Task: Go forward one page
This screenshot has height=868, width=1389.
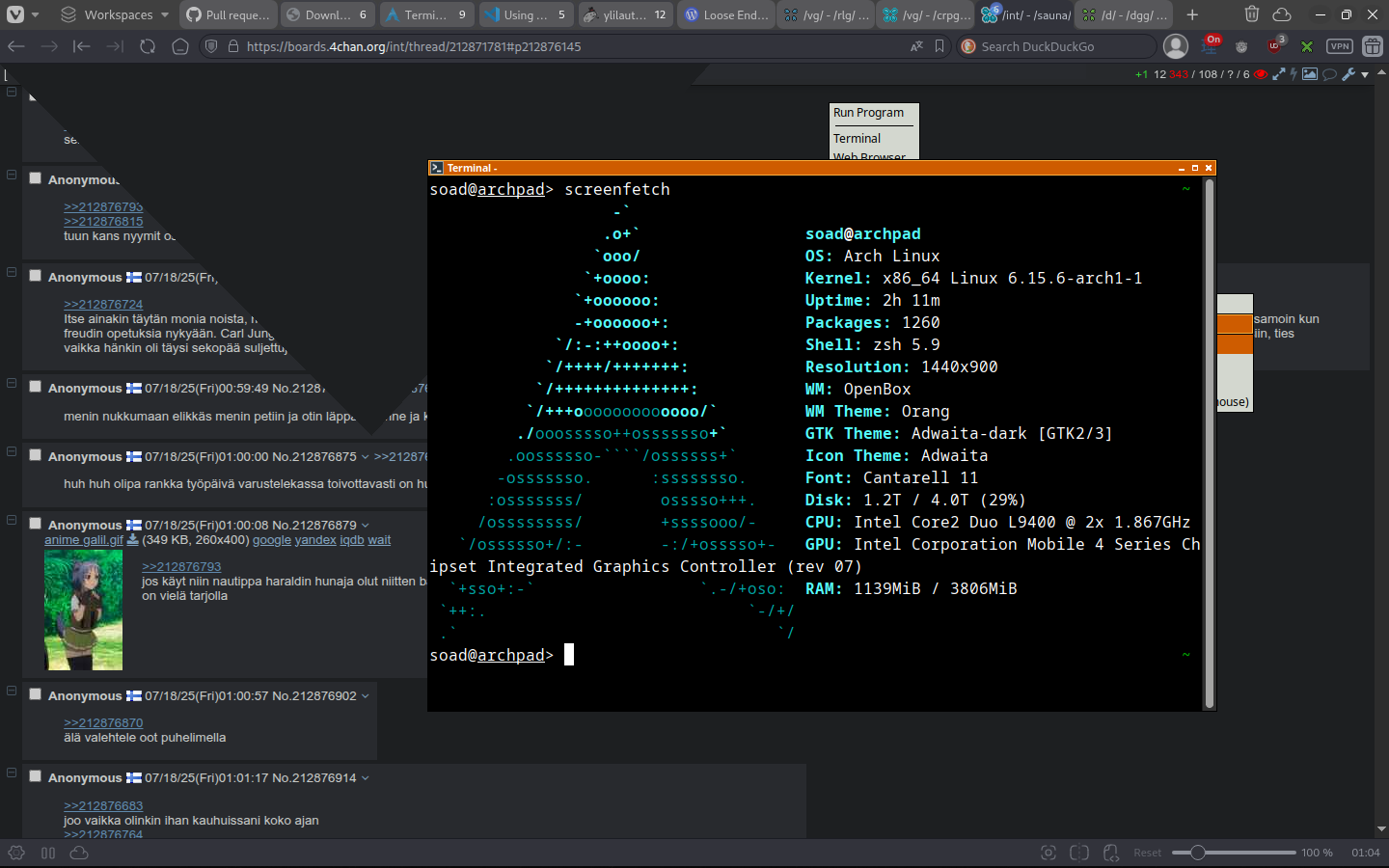Action: pyautogui.click(x=49, y=46)
